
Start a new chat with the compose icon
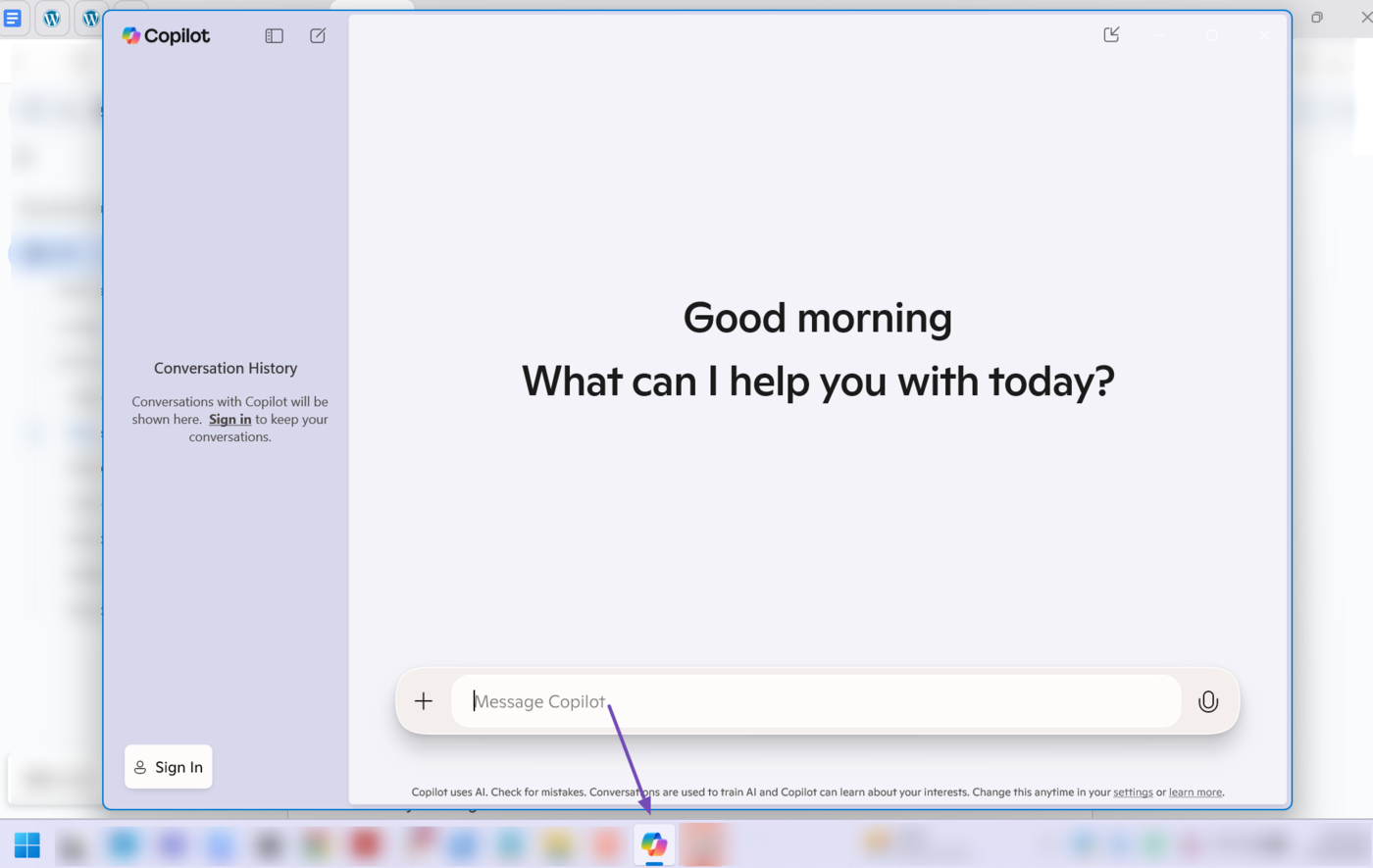318,36
